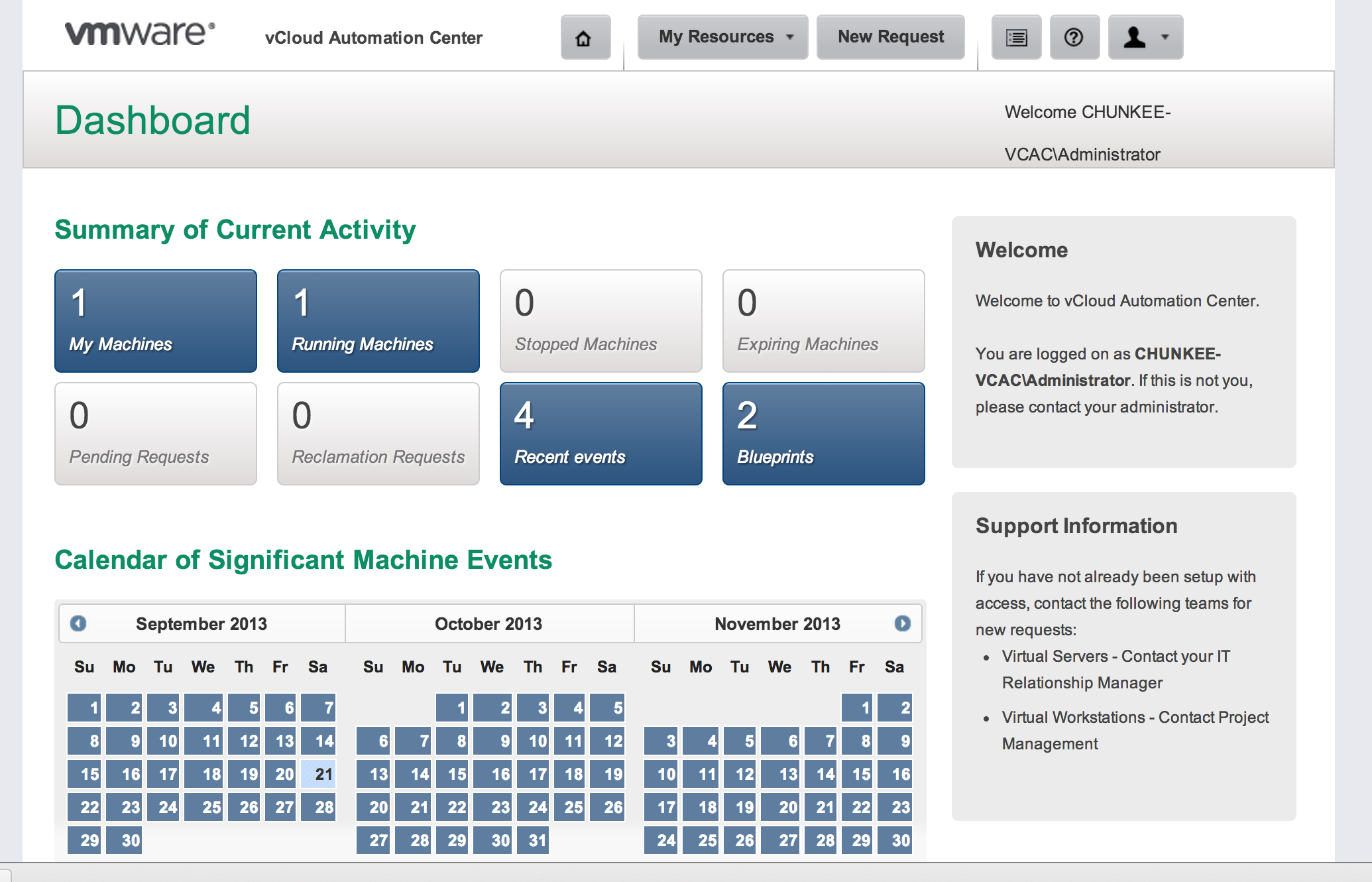Select September 21 in the calendar
Image resolution: width=1372 pixels, height=882 pixels.
pos(319,774)
